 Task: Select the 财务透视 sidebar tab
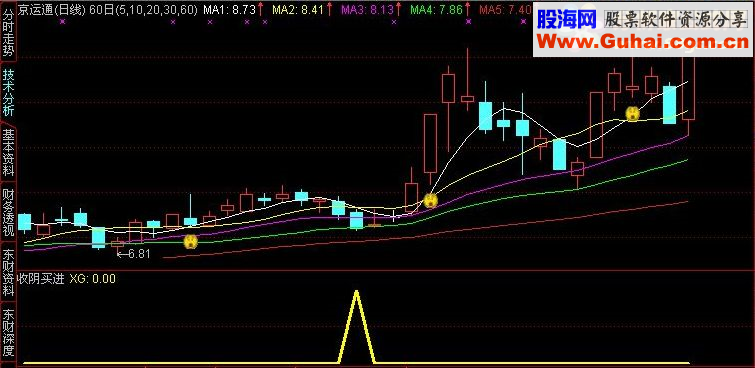click(8, 213)
